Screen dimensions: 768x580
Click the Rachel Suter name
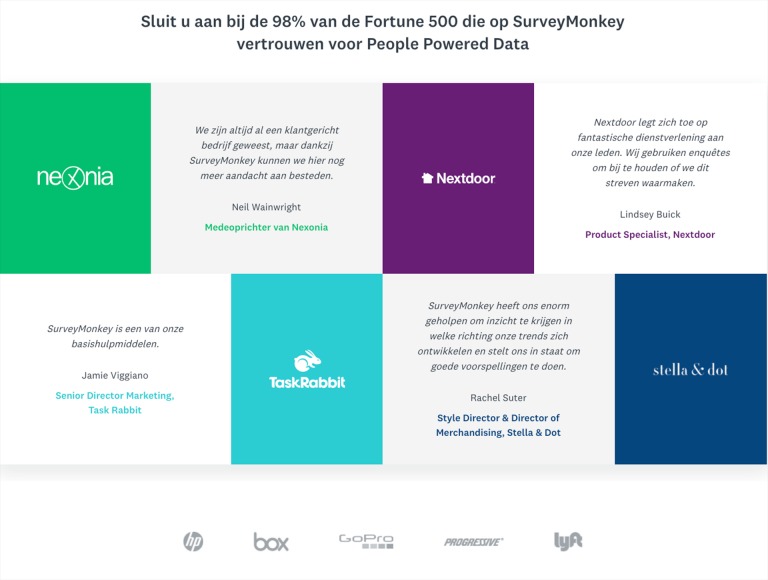pos(498,397)
